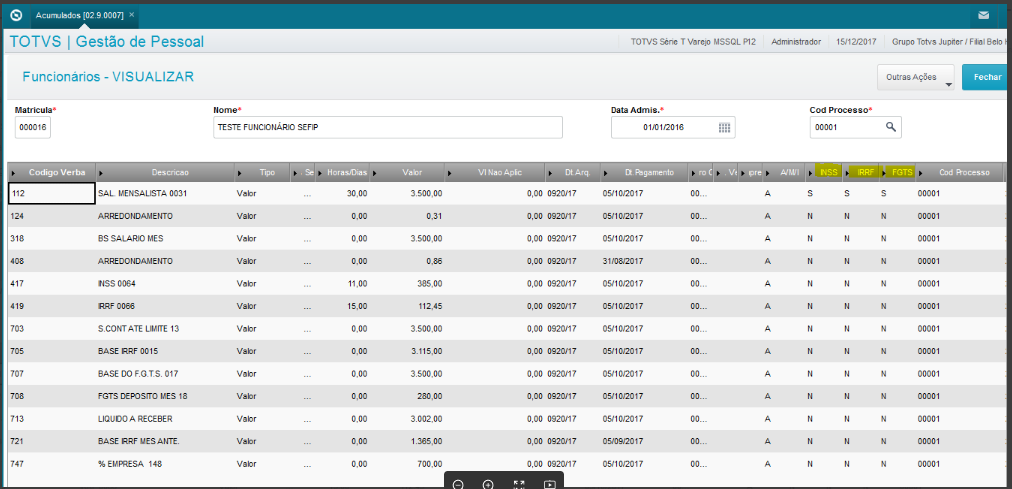Screen dimensions: 1012x489
Task: Sort by the Codigo Verba column header
Action: coord(52,172)
